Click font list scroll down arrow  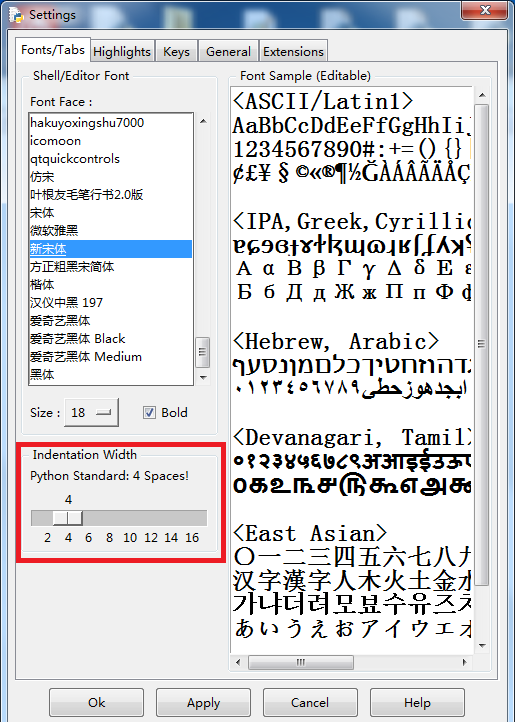tap(203, 377)
